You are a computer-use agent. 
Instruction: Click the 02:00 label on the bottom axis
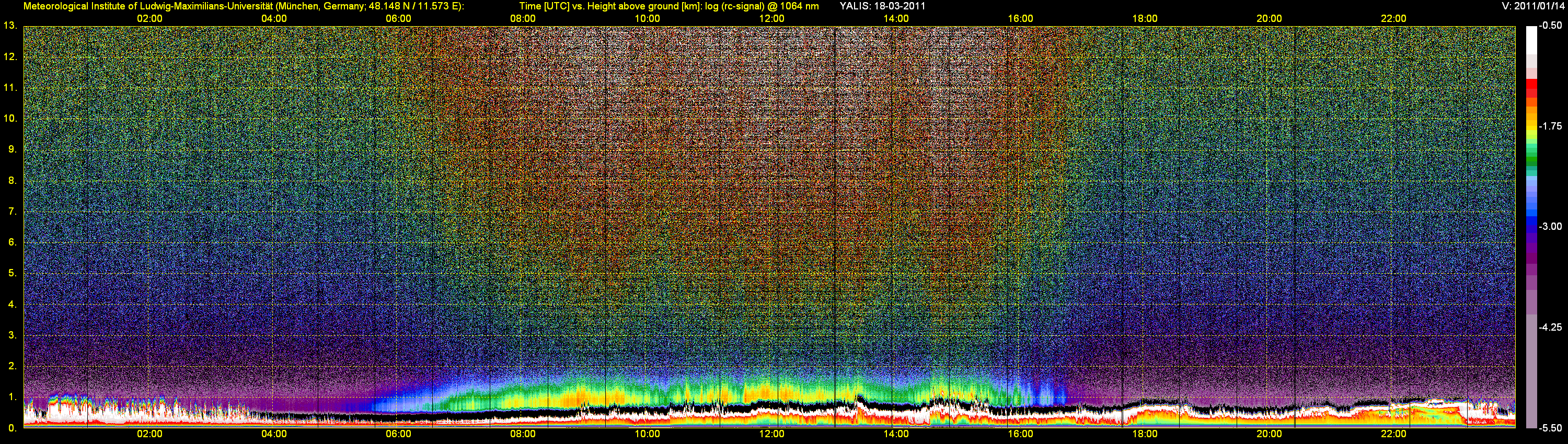pyautogui.click(x=149, y=434)
